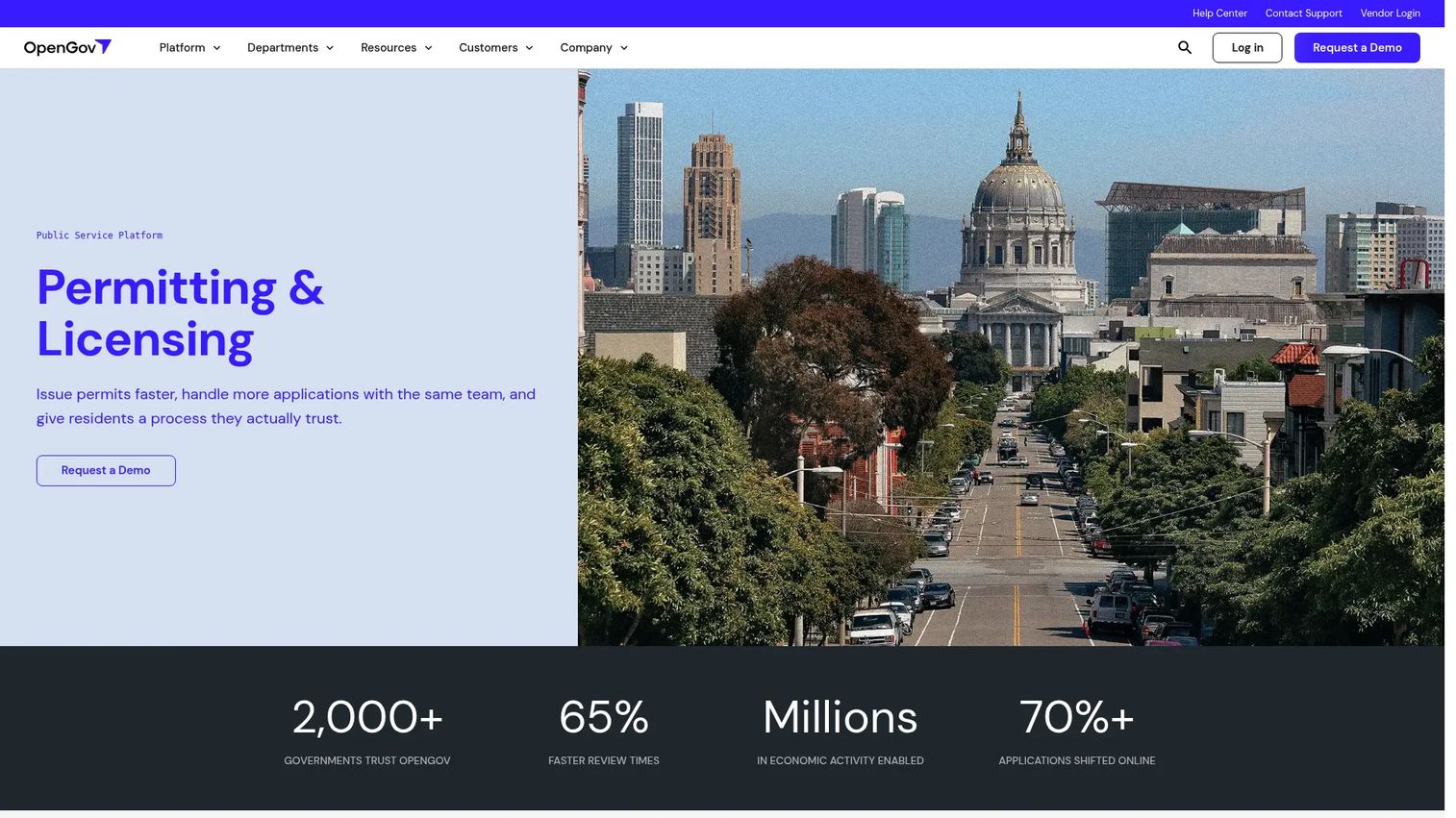This screenshot has height=818, width=1456.
Task: Click "IN ECONOMIC ACTIVITY ENABLED" caption
Action: click(x=841, y=760)
